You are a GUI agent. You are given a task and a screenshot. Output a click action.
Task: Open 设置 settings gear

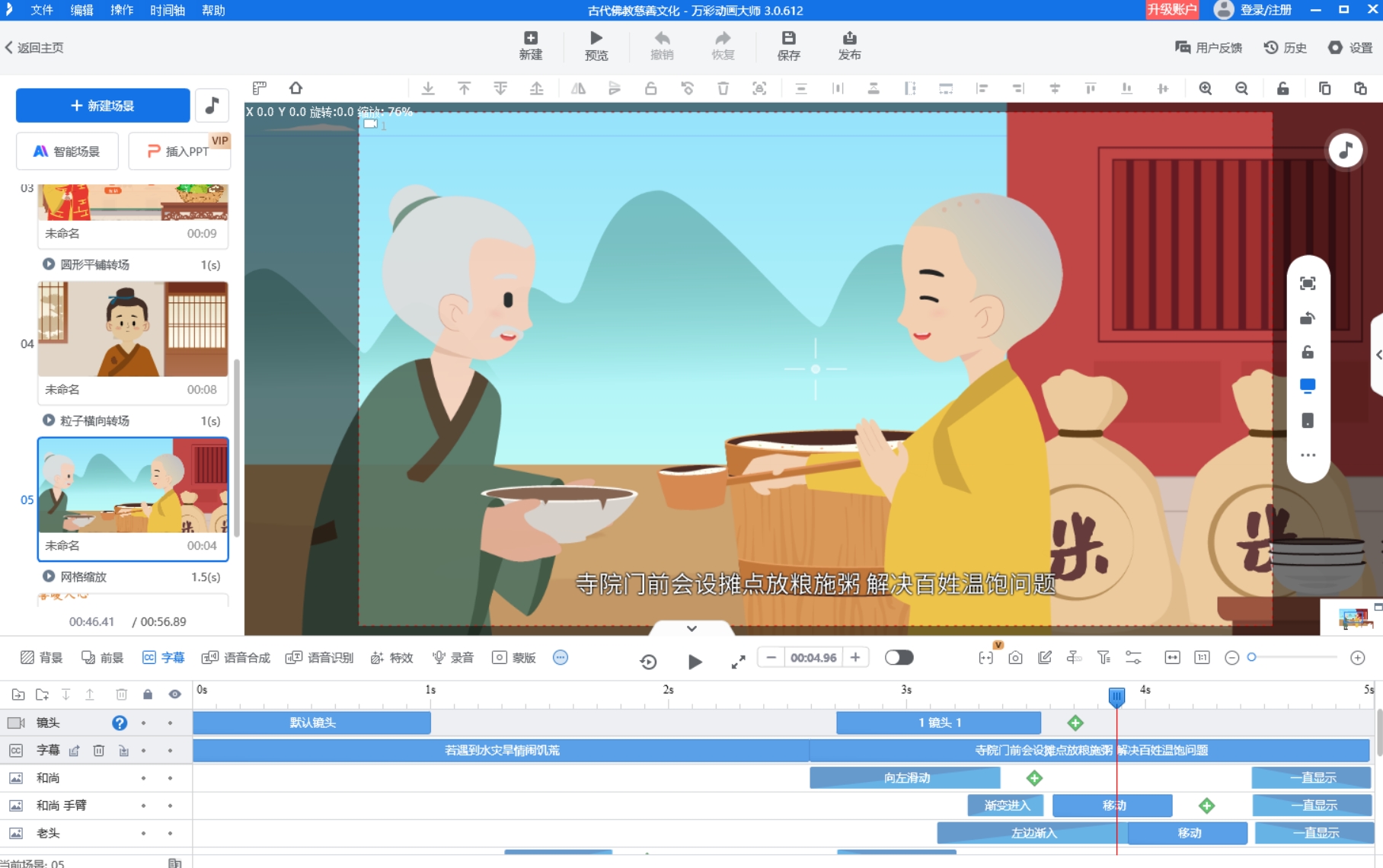click(1350, 47)
